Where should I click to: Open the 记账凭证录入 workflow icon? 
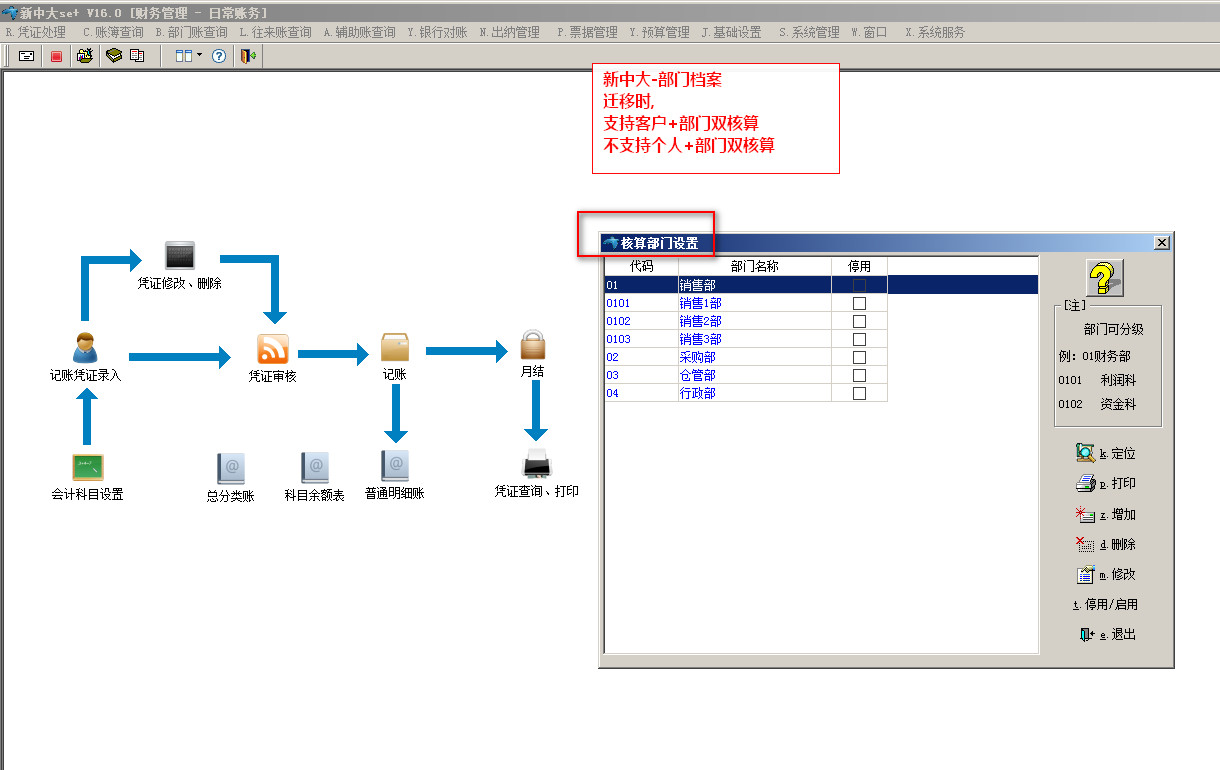[x=85, y=348]
